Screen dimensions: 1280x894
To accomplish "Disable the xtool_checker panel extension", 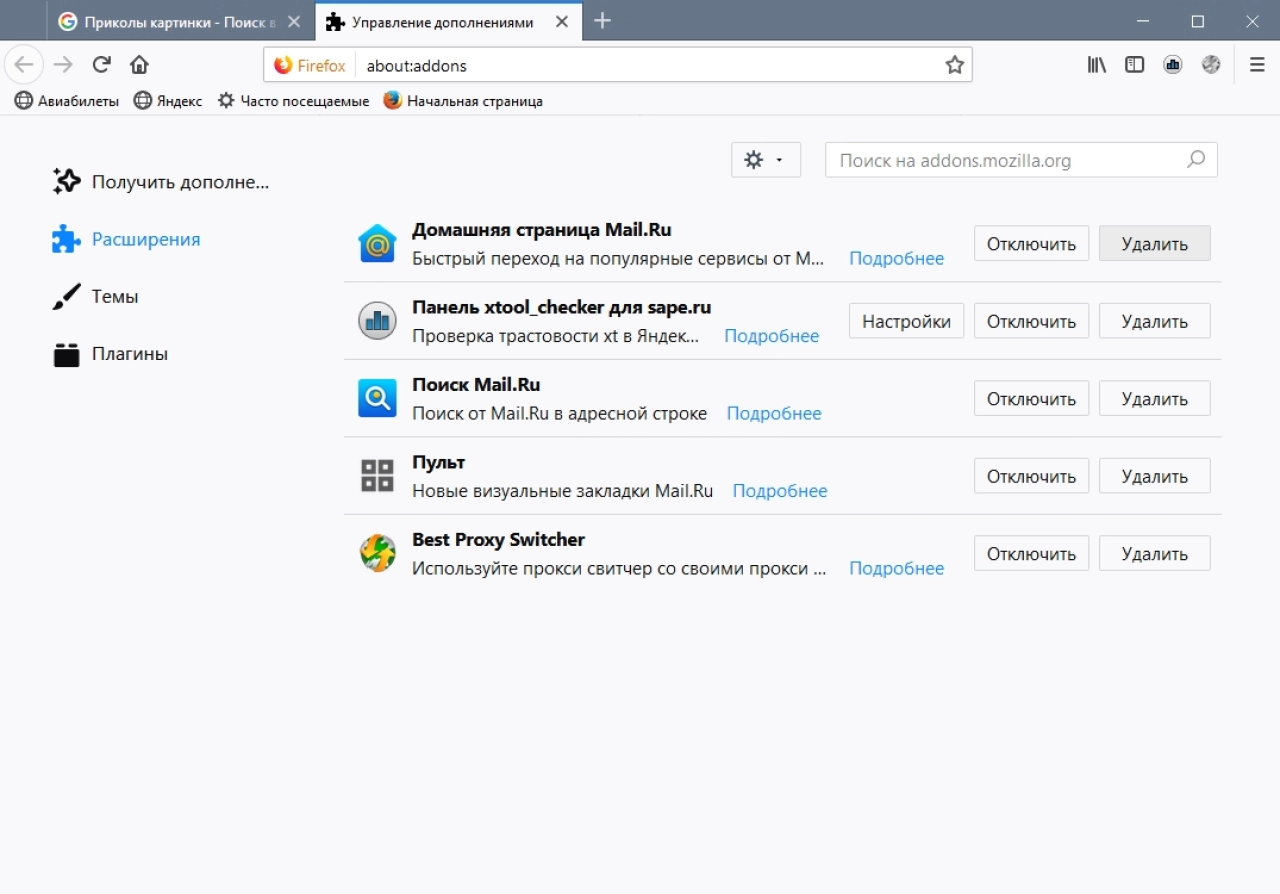I will [1031, 321].
